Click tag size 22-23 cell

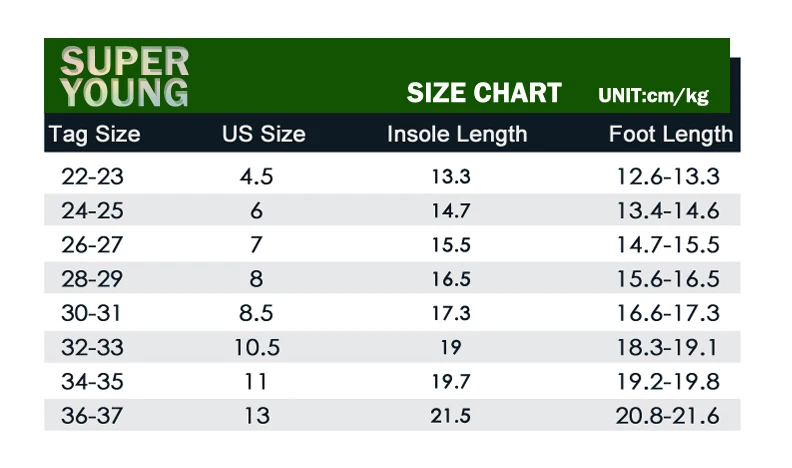point(92,177)
